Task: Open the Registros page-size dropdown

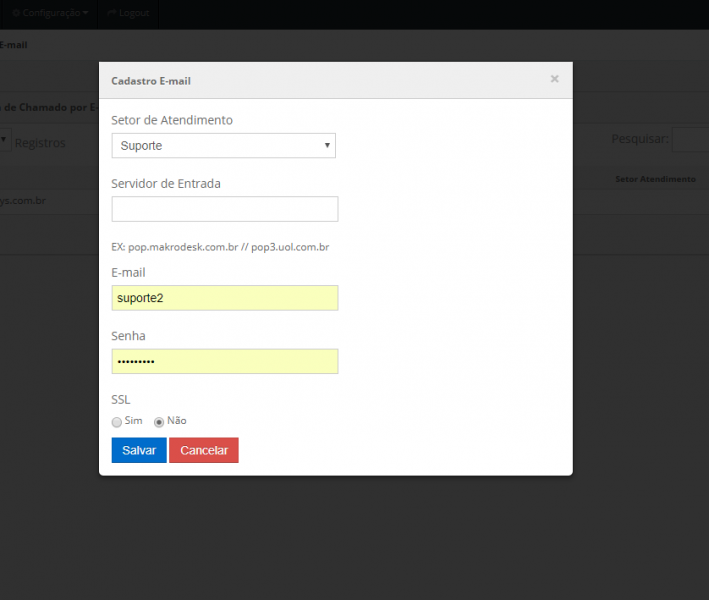Action: pos(4,142)
